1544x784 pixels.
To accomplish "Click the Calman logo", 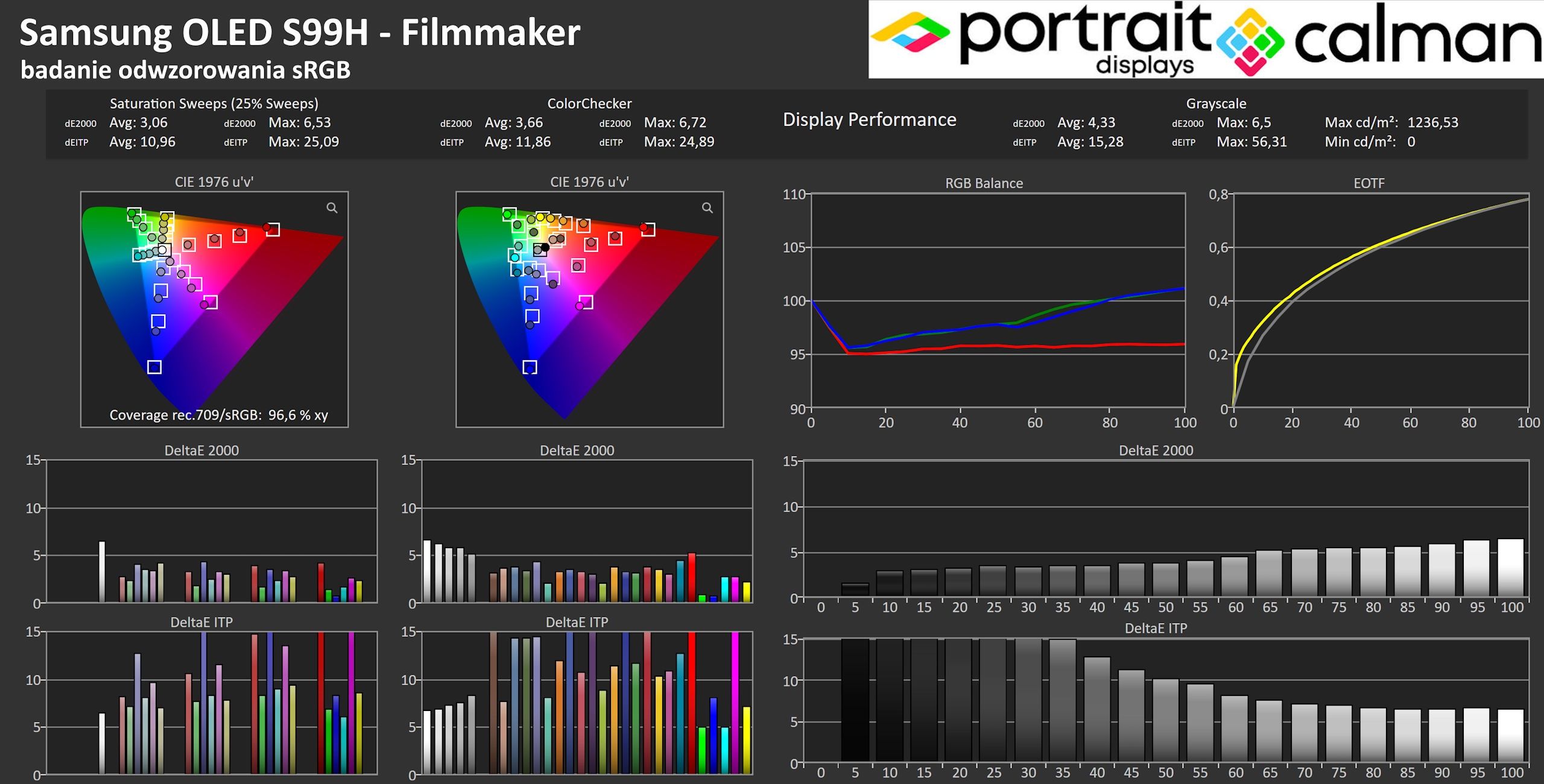I will pyautogui.click(x=1379, y=40).
